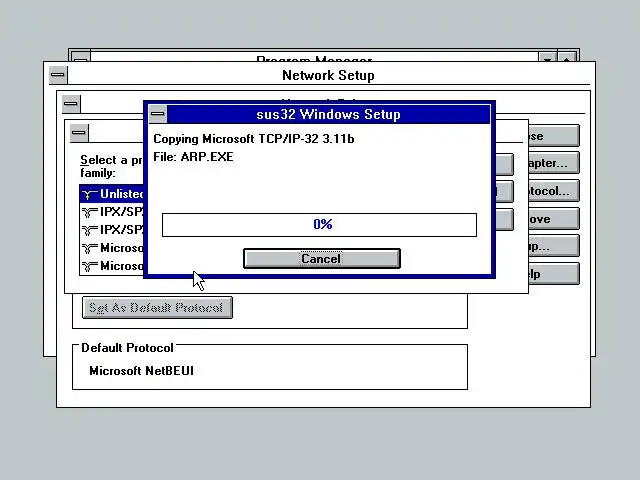
Task: Select the first IPX/SPX protocol icon row
Action: (112, 212)
